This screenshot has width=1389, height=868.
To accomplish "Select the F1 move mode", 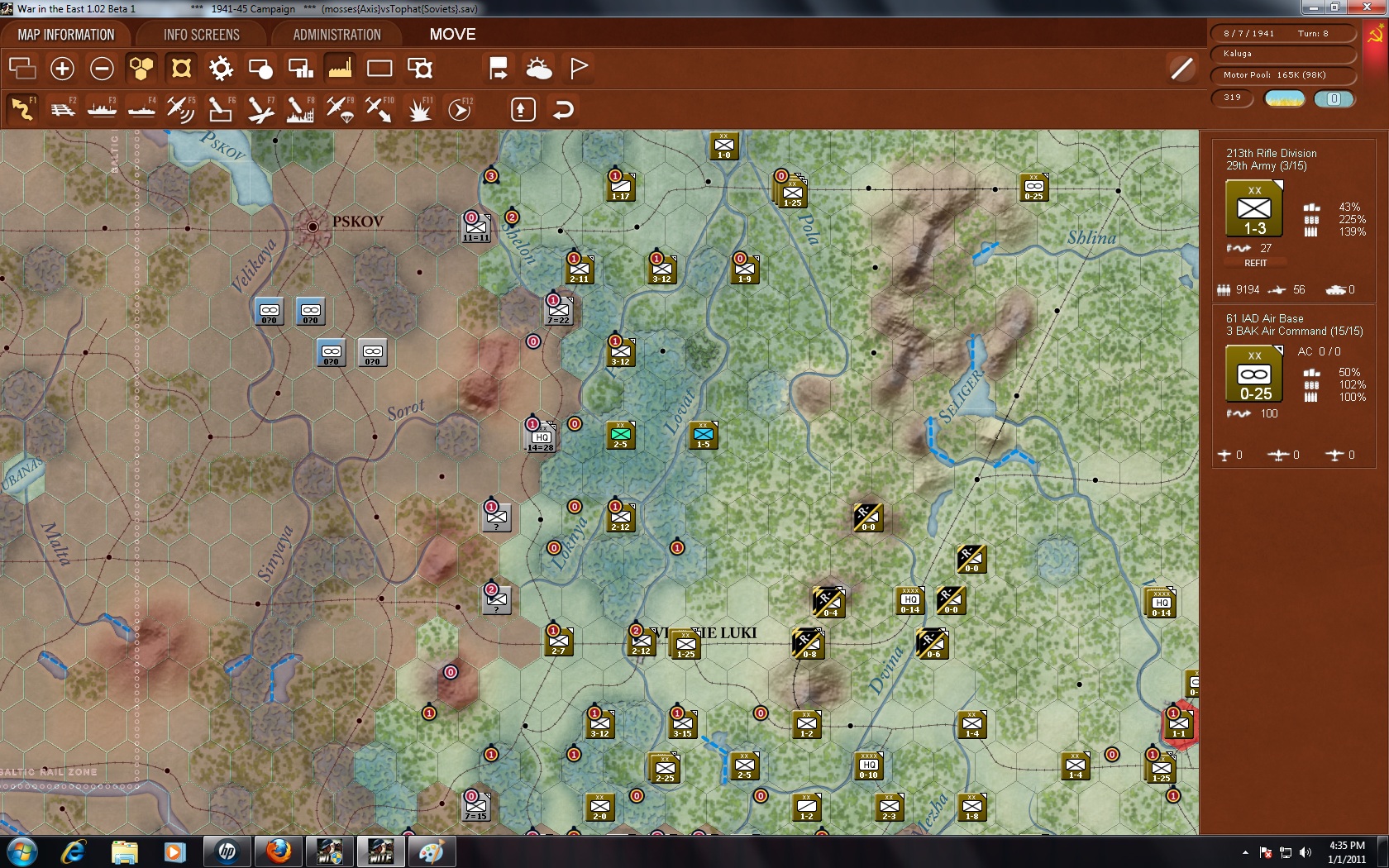I will (22, 109).
